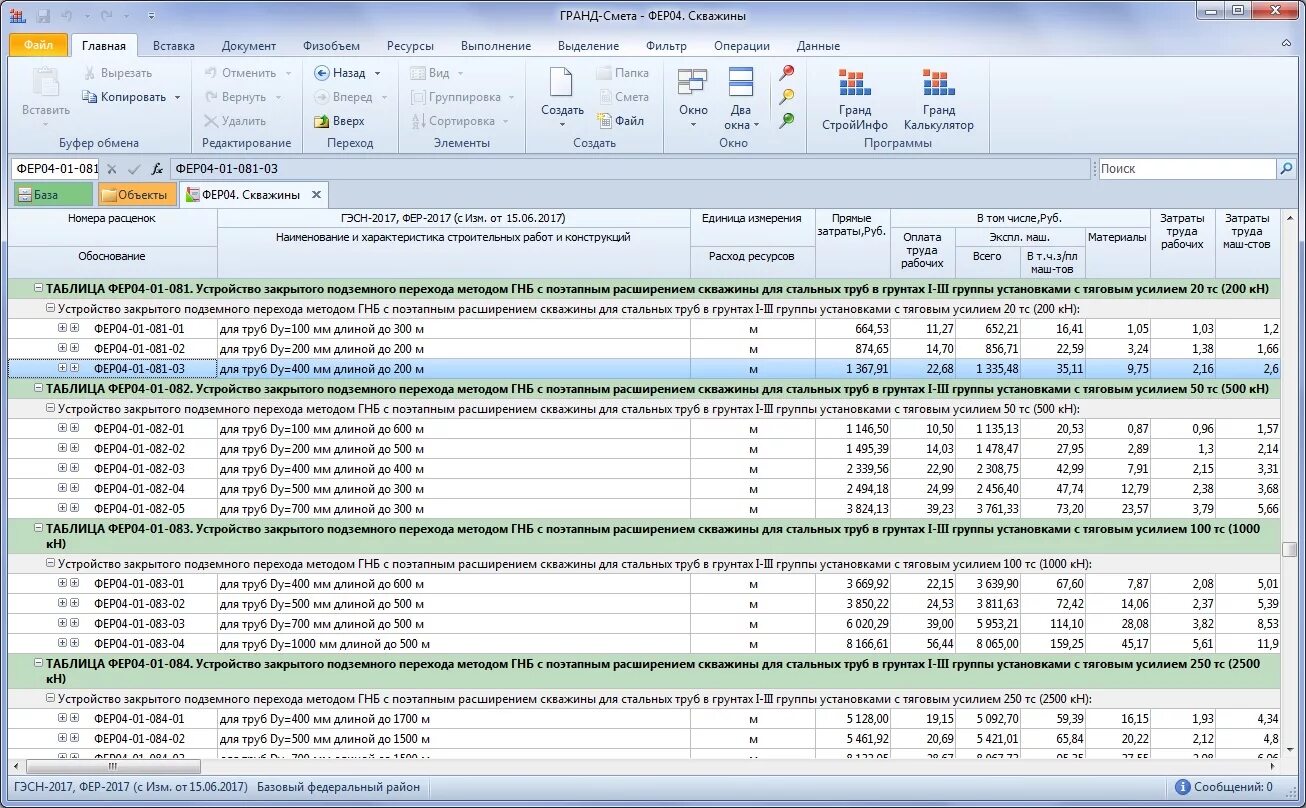Open the Файл menu tab
This screenshot has height=808, width=1306.
click(x=39, y=45)
